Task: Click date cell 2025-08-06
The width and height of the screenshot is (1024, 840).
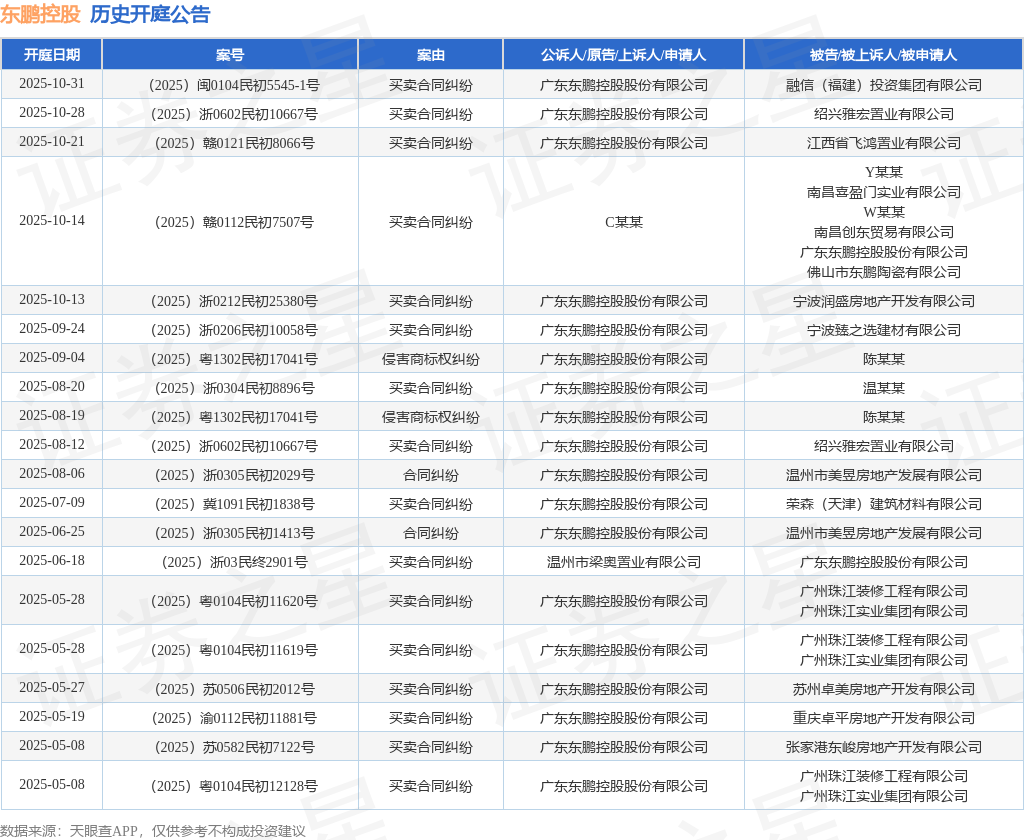Action: pyautogui.click(x=52, y=474)
